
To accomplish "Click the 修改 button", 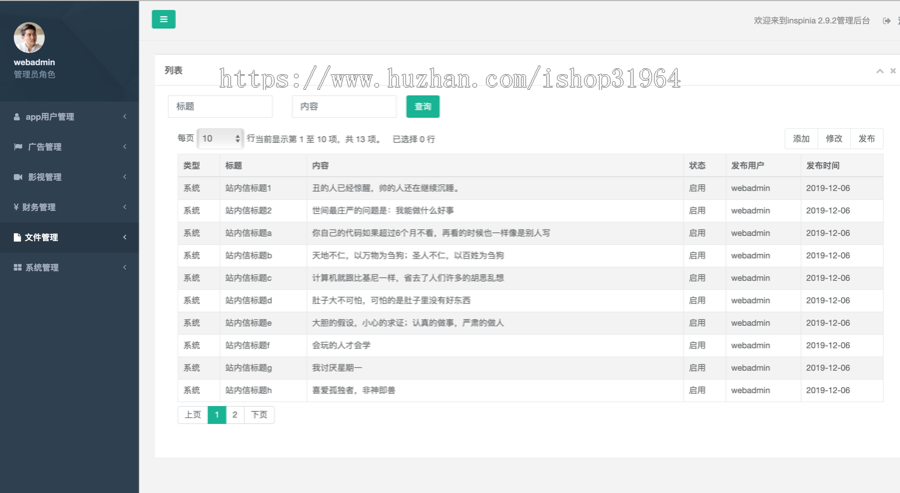I will click(834, 138).
